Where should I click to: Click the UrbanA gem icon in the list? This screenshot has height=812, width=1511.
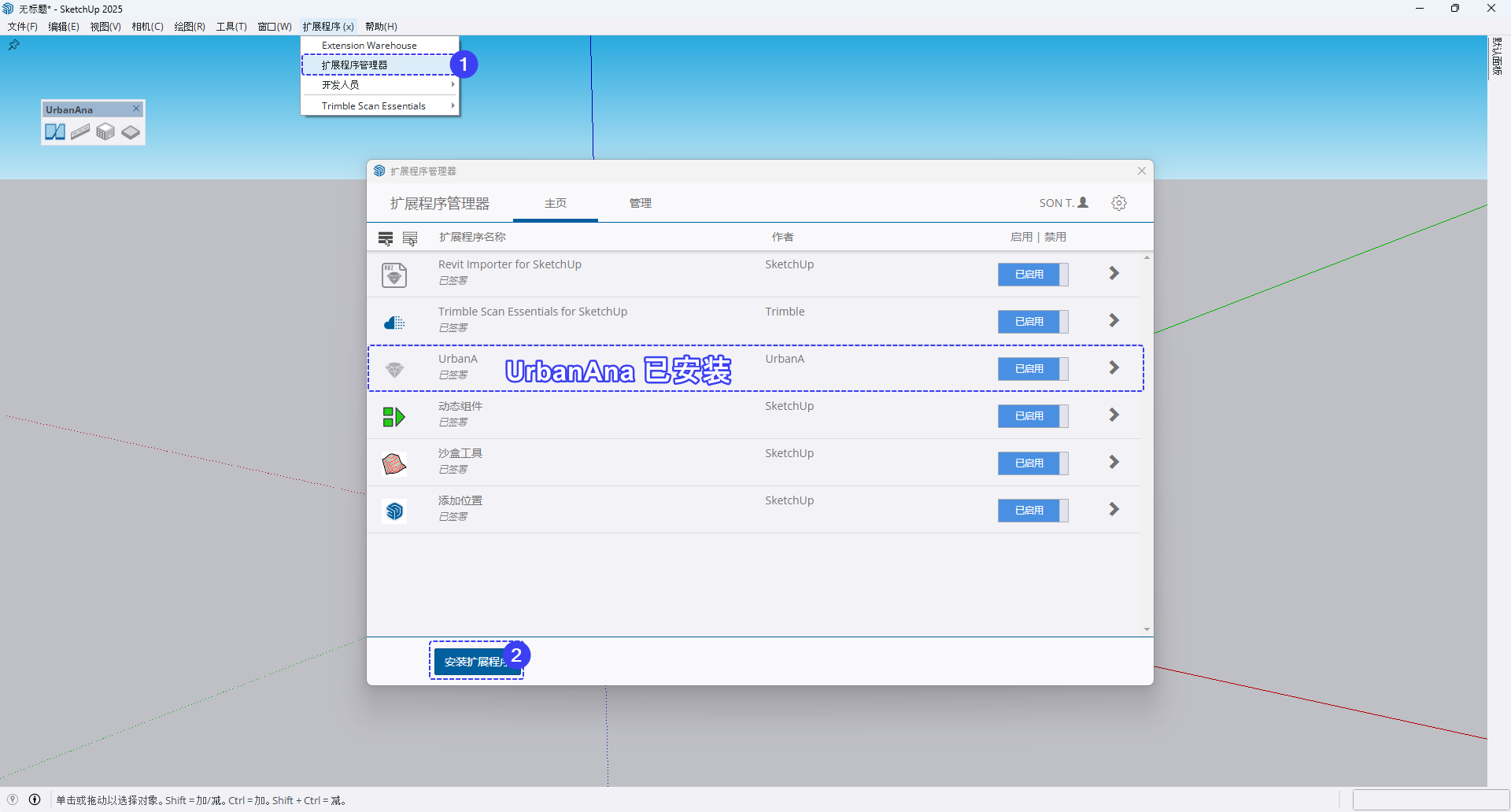394,370
